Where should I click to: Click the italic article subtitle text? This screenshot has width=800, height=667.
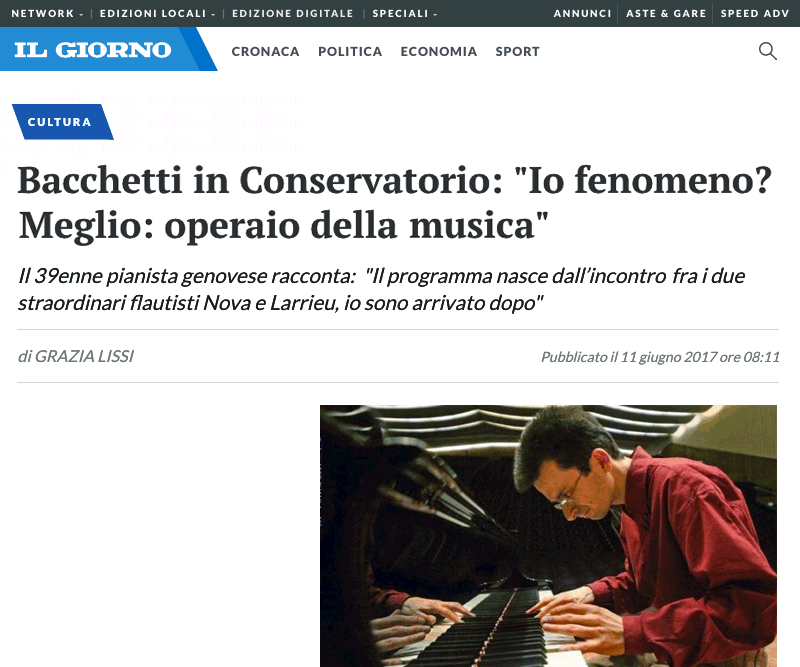382,289
